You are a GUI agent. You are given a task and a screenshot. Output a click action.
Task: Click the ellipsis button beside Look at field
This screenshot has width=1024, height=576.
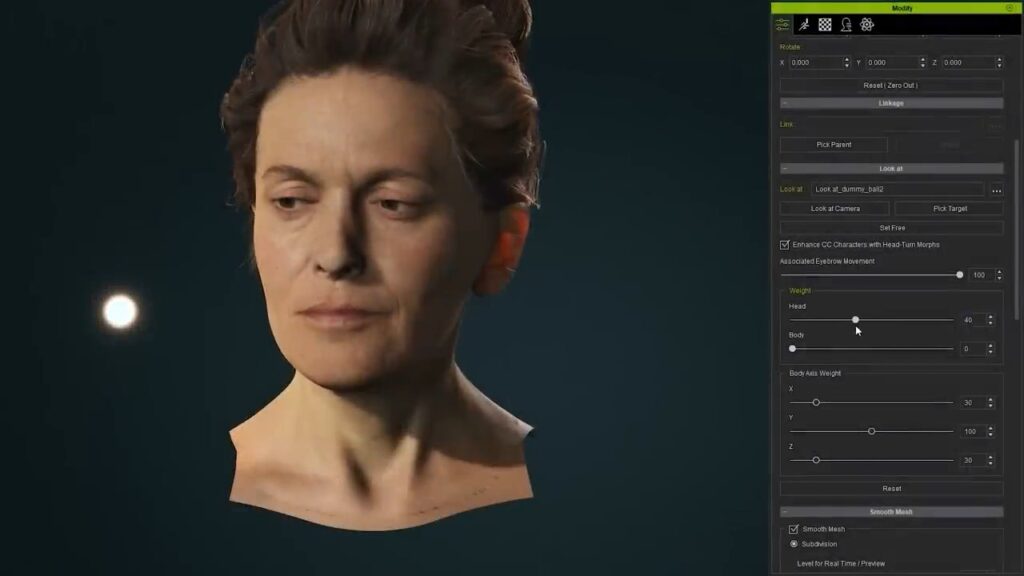(x=996, y=189)
